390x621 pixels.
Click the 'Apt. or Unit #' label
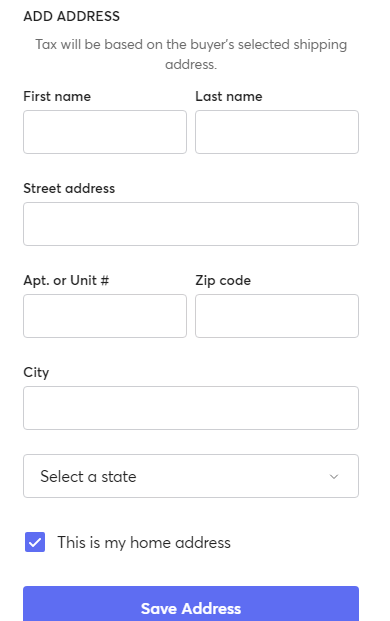point(66,280)
